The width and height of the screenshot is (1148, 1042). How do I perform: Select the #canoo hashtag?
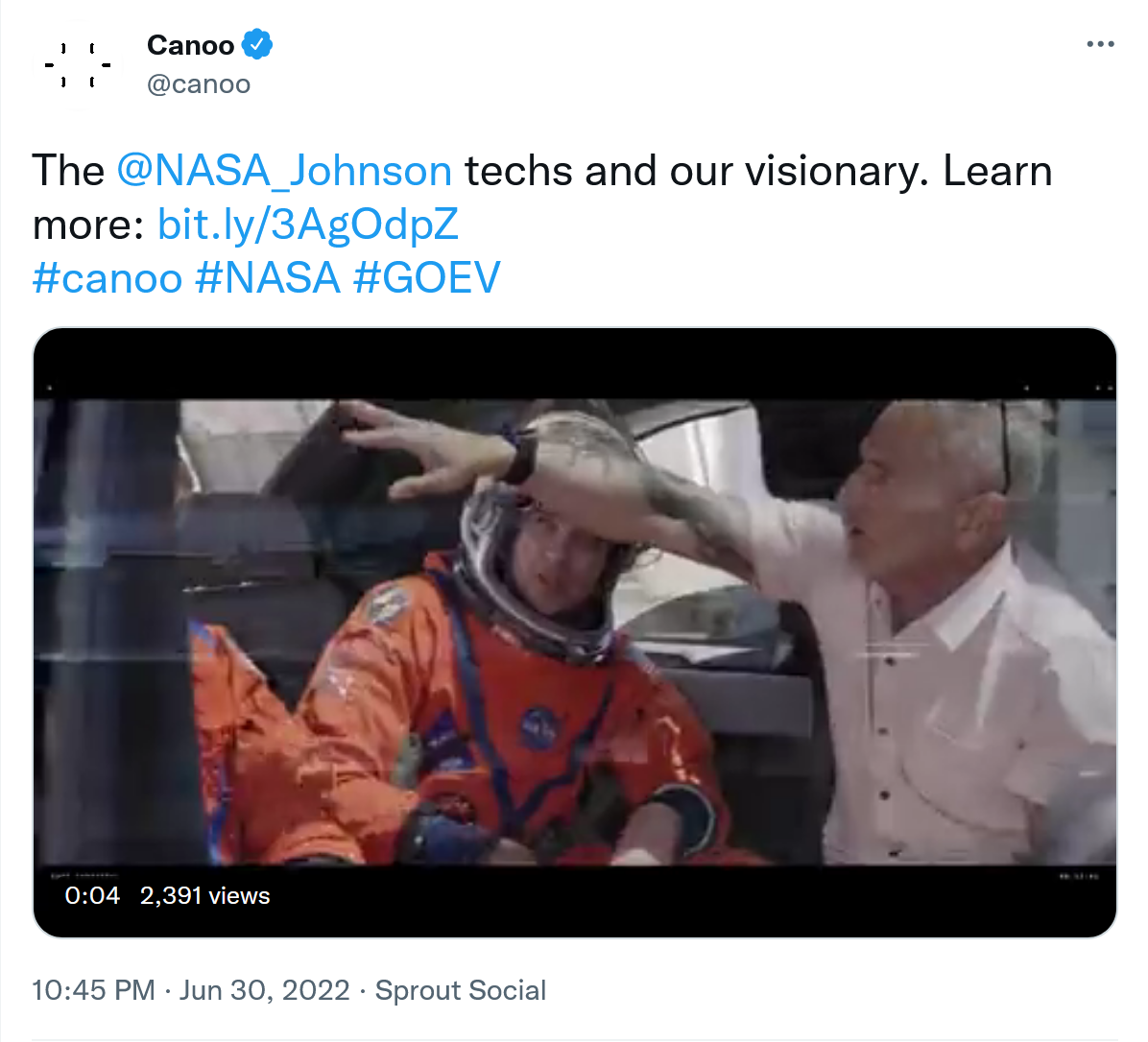(108, 278)
